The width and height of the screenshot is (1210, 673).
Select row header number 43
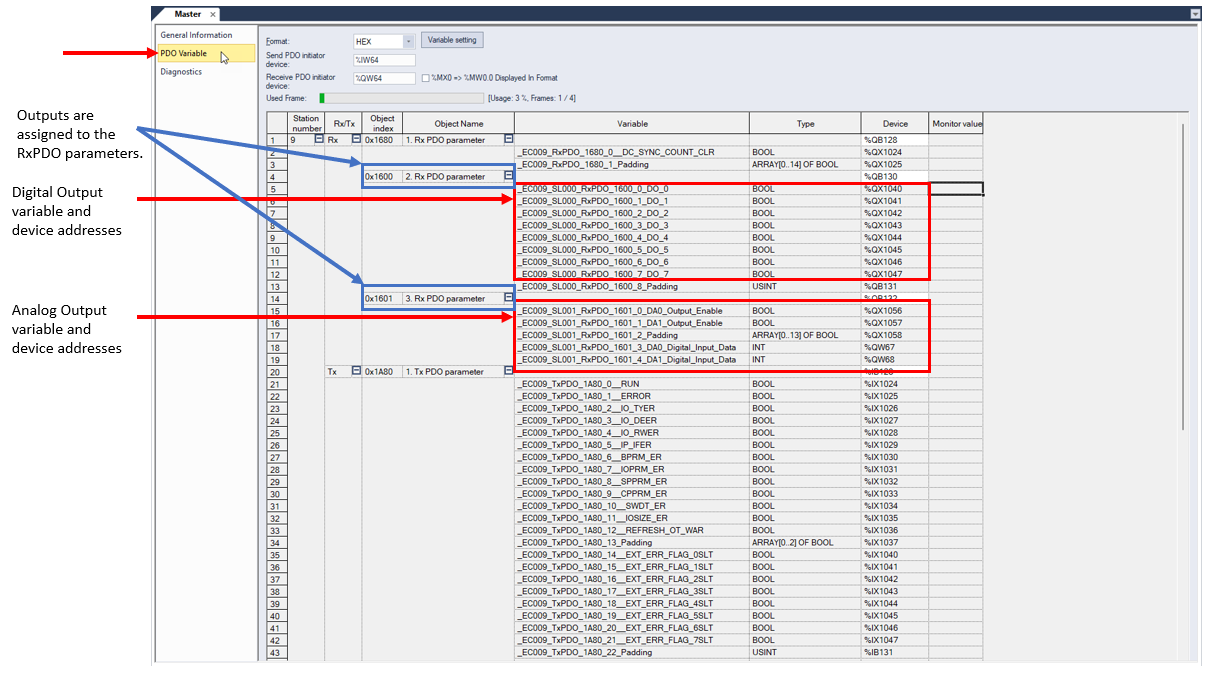[276, 652]
